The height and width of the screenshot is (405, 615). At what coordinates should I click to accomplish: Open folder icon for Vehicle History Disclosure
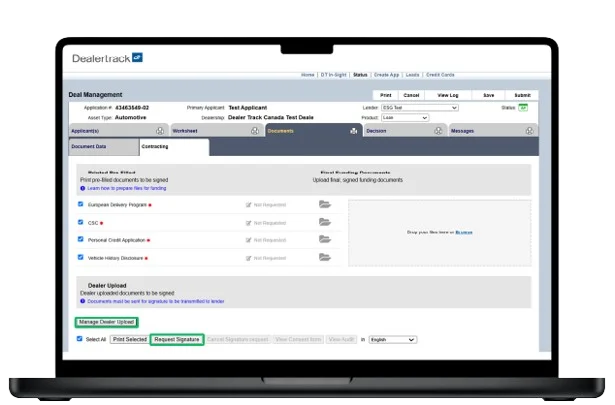324,257
